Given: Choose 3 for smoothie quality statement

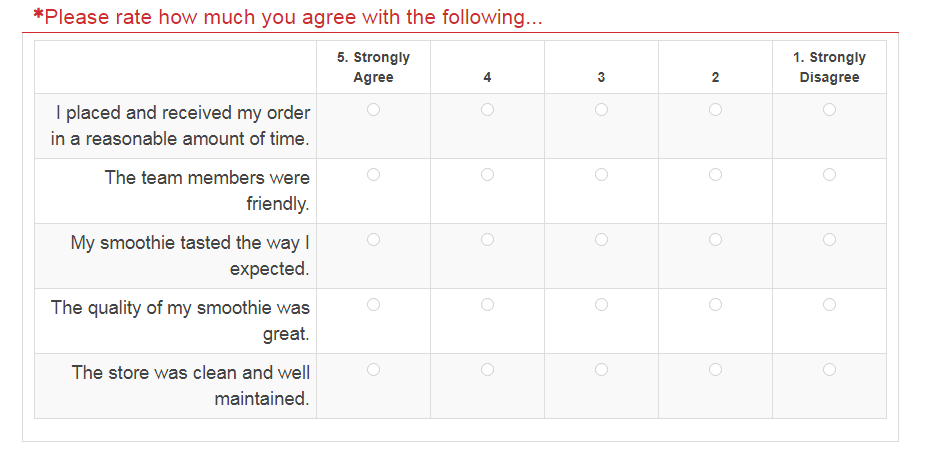Looking at the screenshot, I should (601, 305).
